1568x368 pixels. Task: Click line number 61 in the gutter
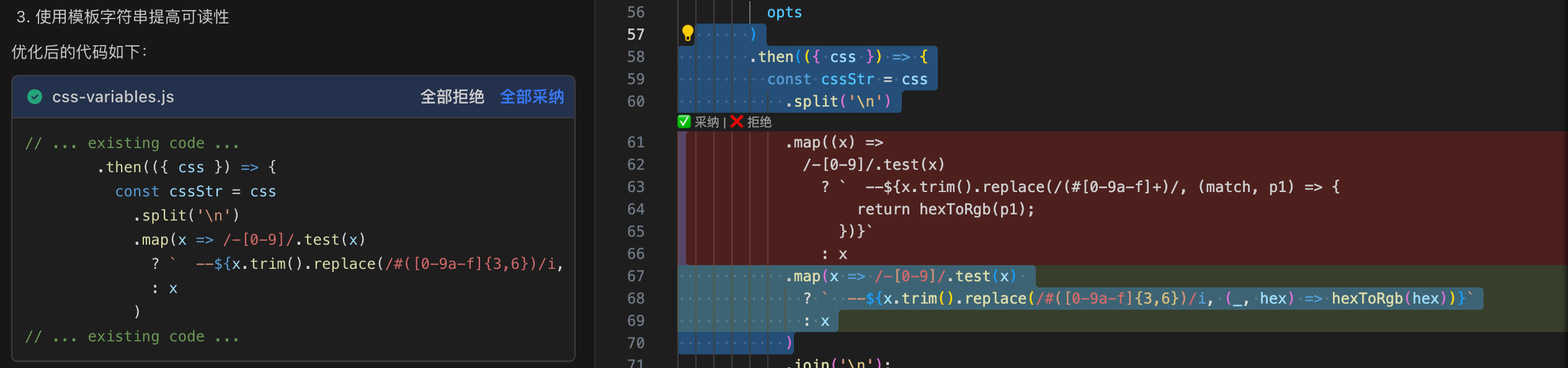(636, 142)
